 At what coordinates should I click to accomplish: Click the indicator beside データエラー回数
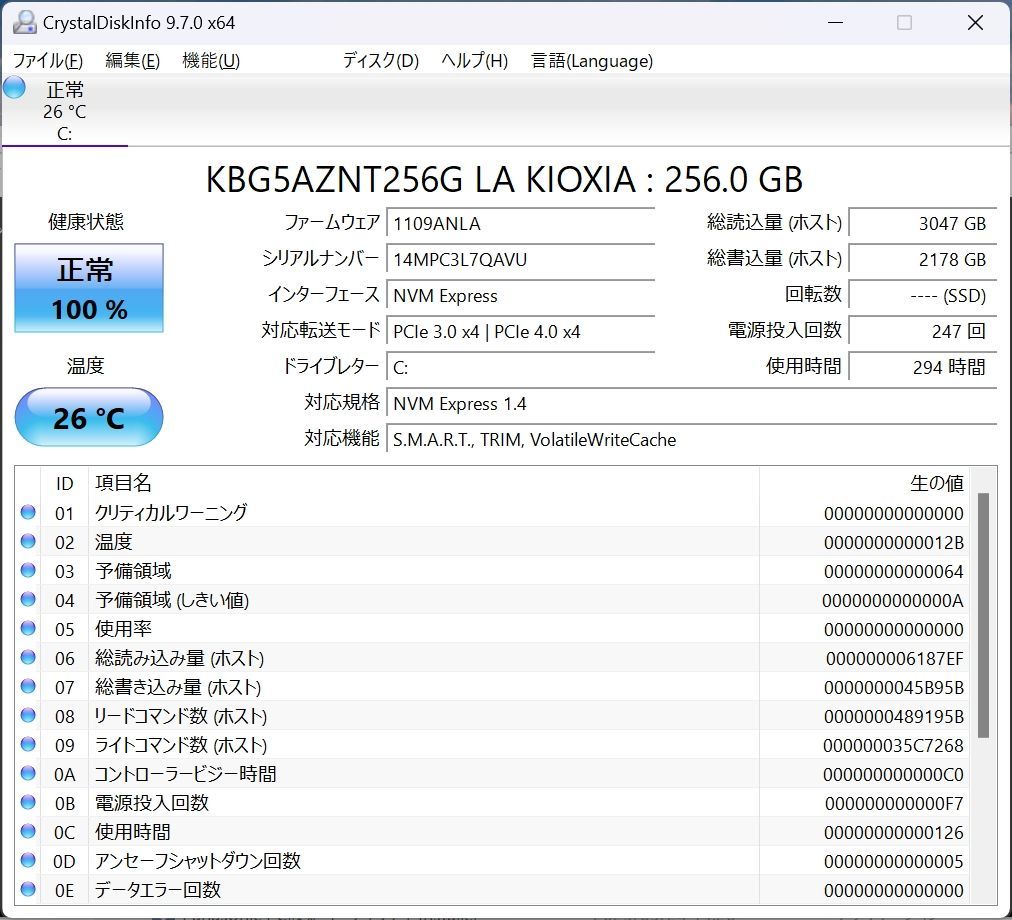click(28, 890)
